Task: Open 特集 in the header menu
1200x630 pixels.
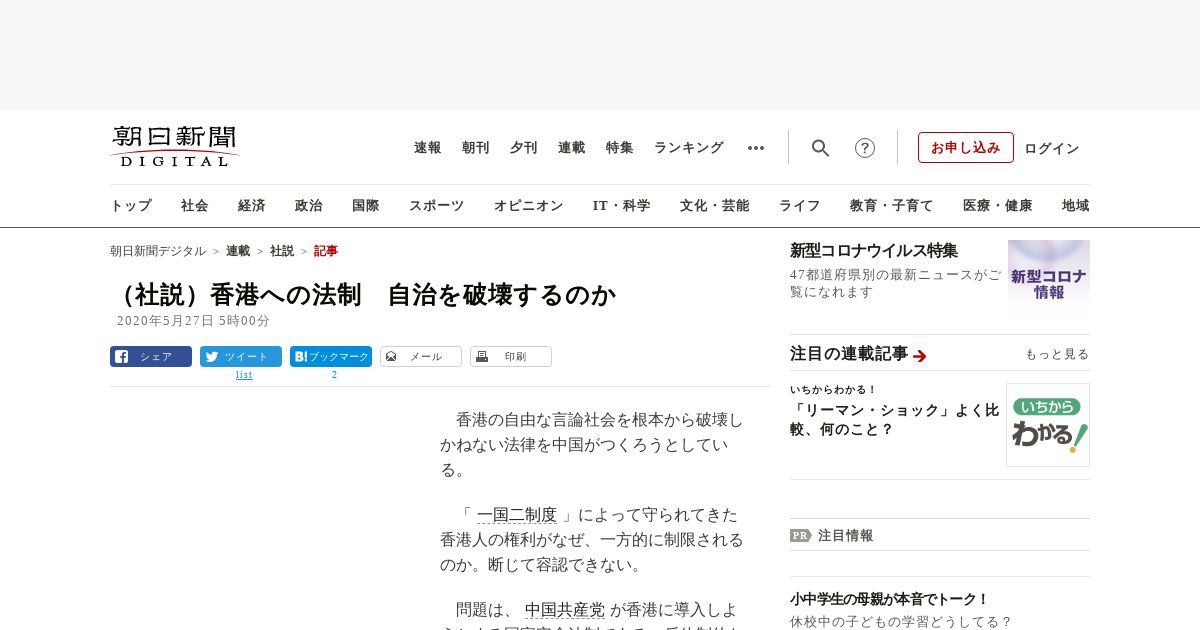Action: 620,148
